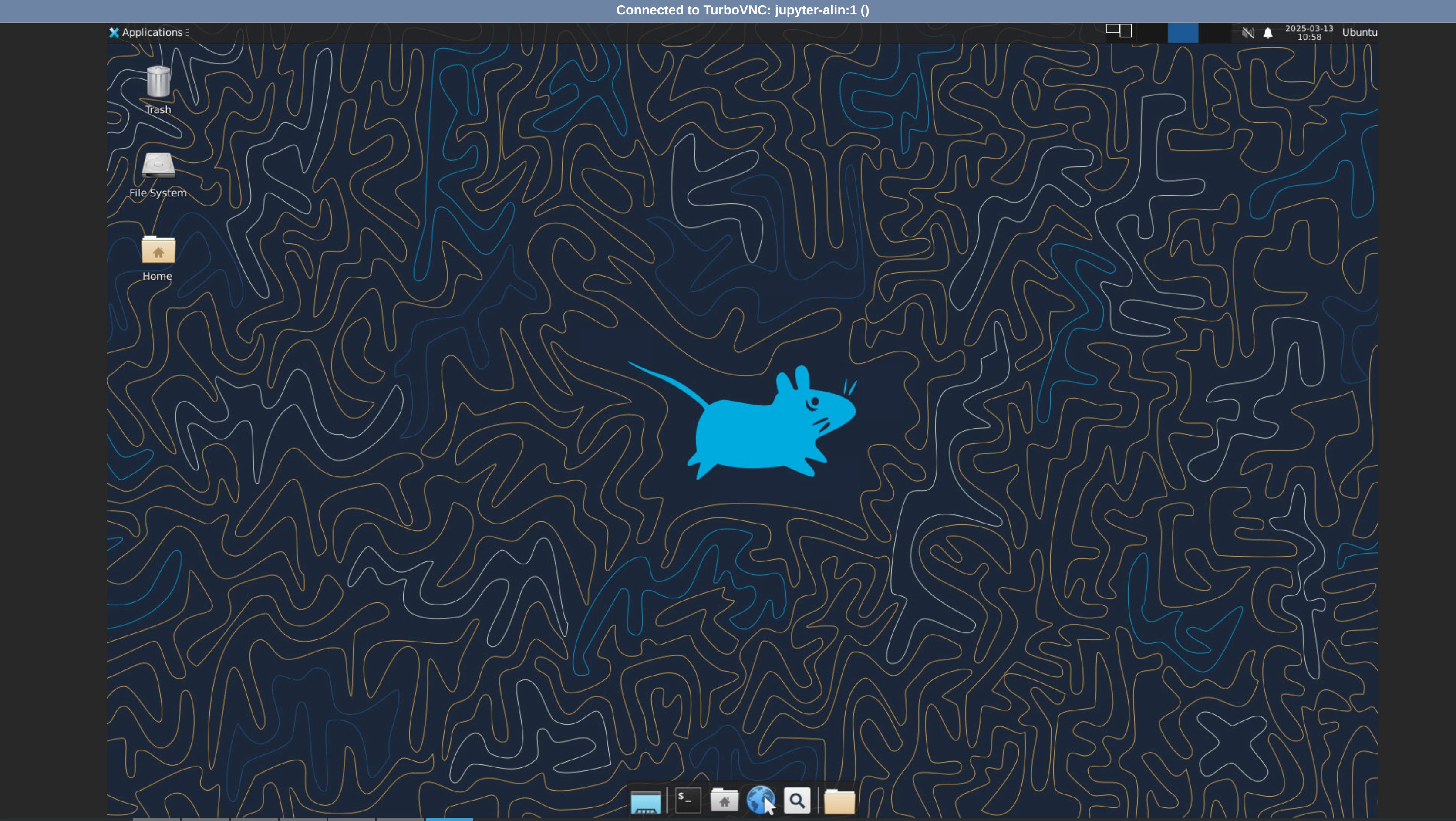
Task: Click the Show Desktop dock icon
Action: [645, 801]
